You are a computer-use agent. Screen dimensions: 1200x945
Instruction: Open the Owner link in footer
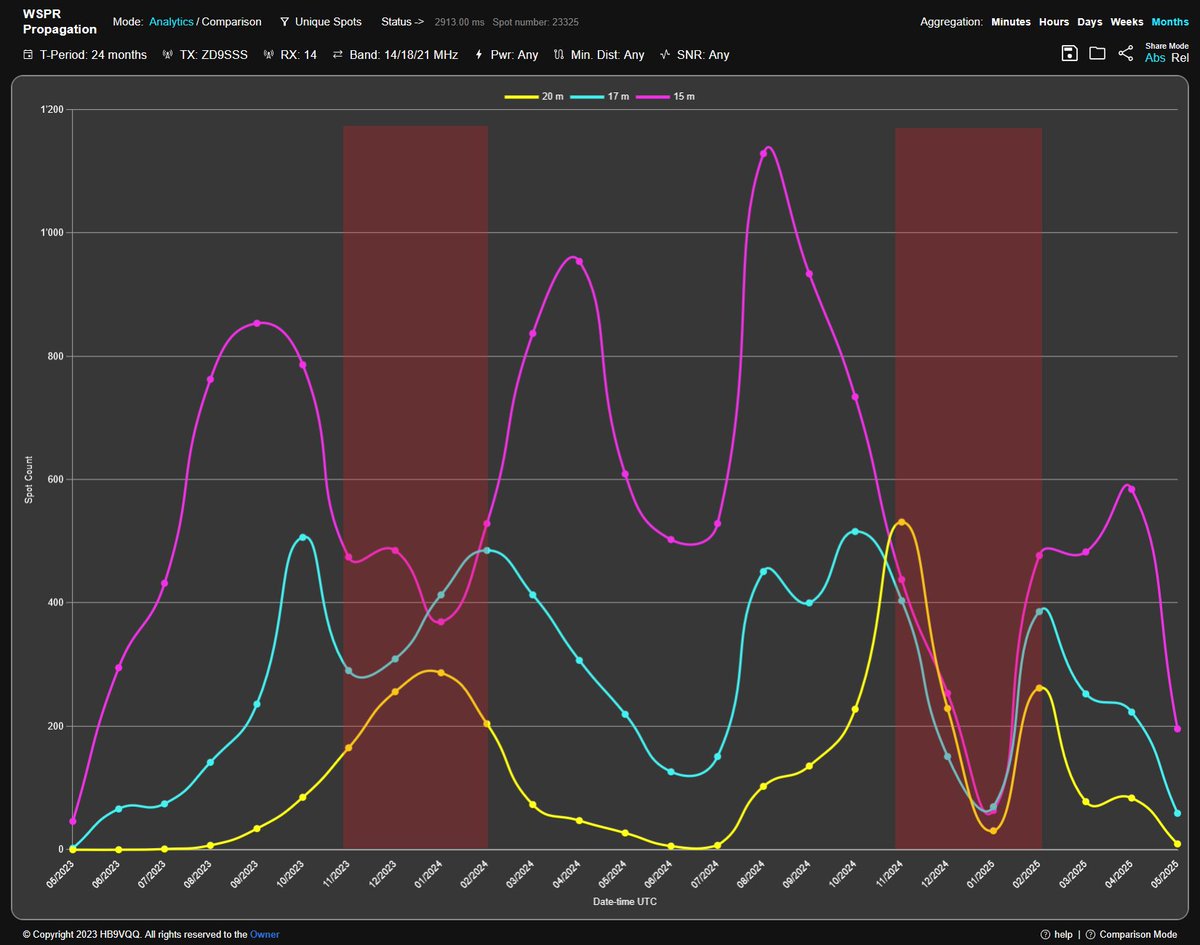[265, 935]
